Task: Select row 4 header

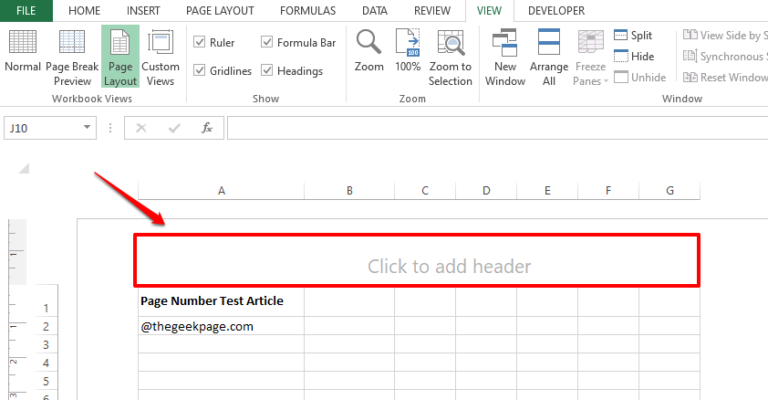Action: pyautogui.click(x=46, y=363)
